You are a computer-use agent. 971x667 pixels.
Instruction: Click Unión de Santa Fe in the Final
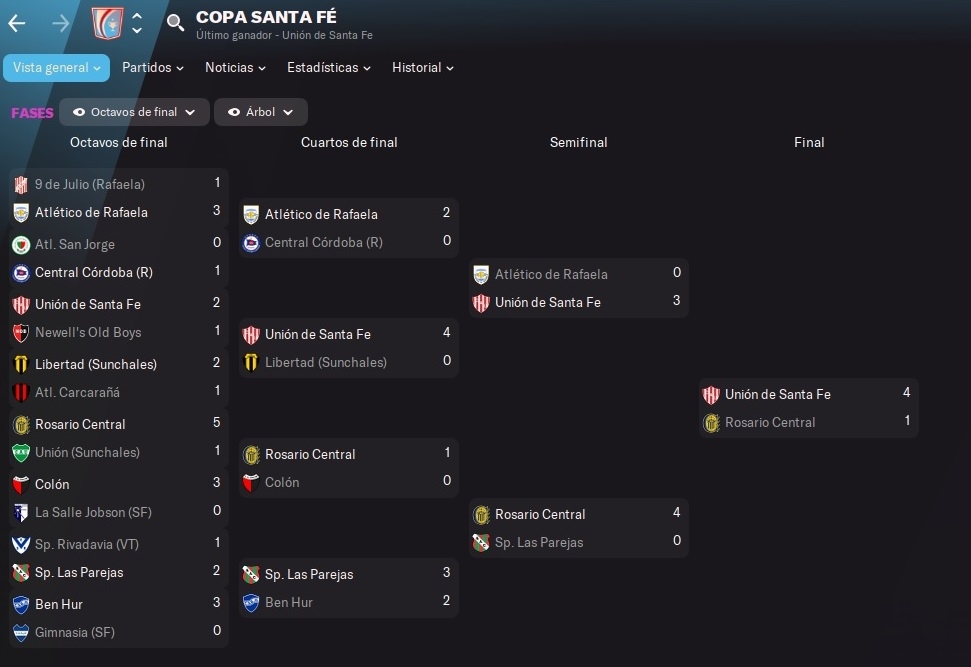point(778,395)
